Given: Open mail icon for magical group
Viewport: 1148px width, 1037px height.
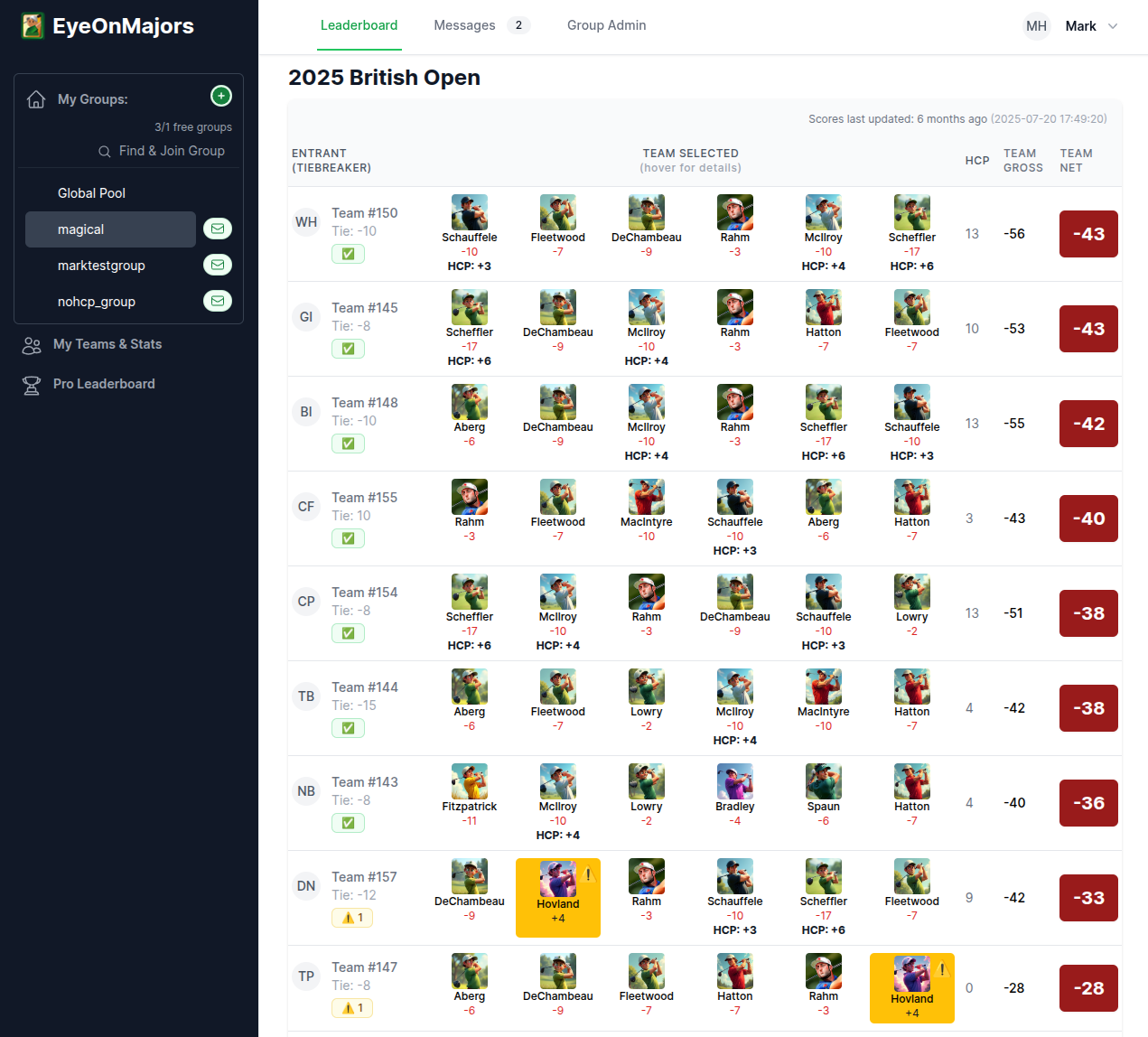Looking at the screenshot, I should coord(218,229).
